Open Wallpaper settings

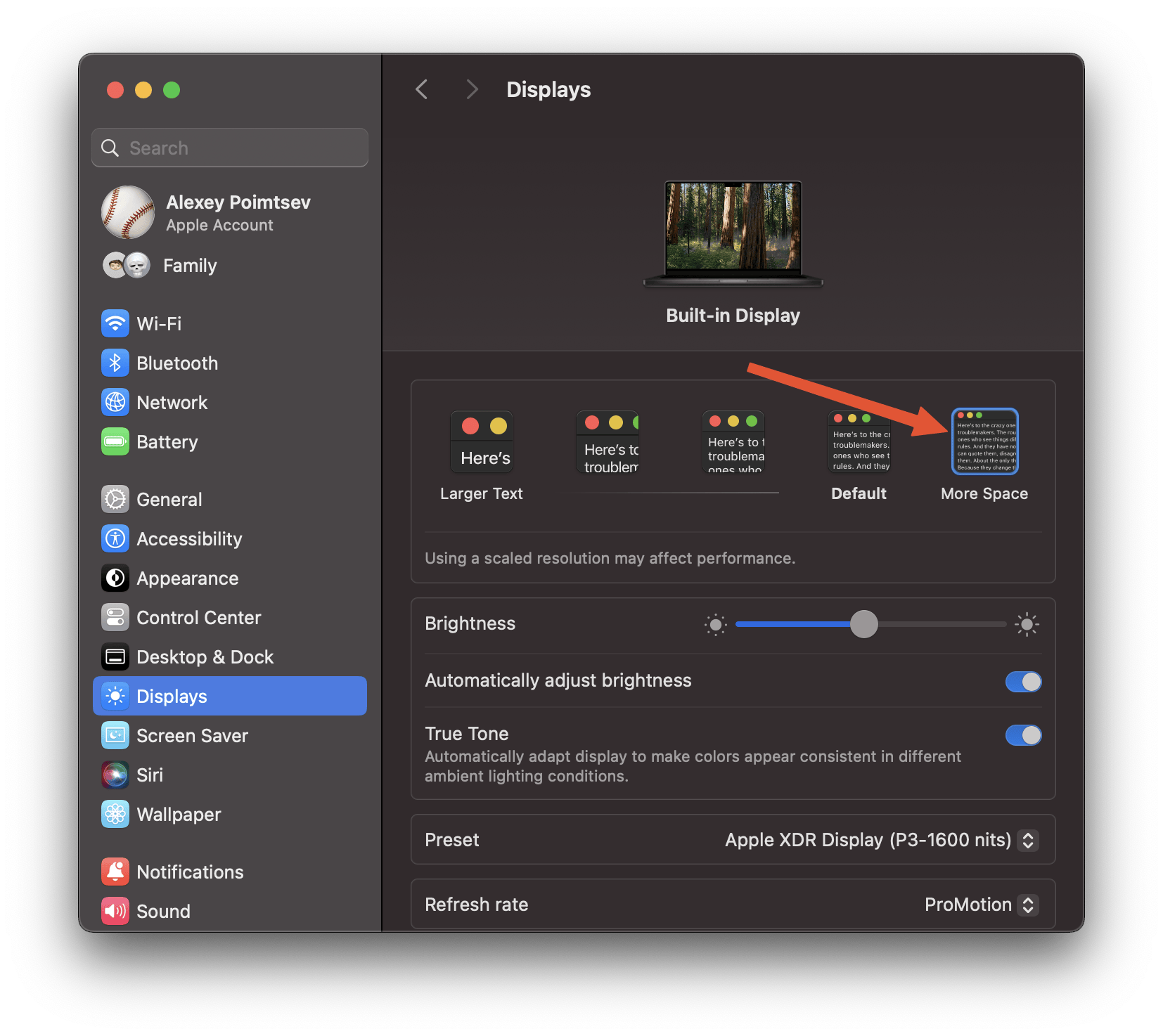(178, 814)
